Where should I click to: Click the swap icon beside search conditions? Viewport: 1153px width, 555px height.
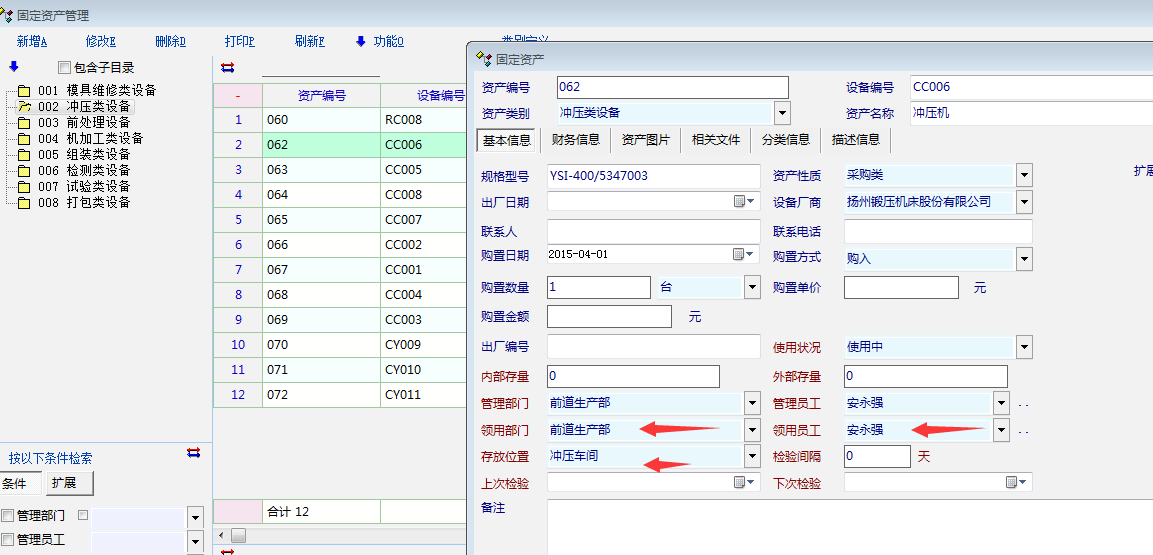point(194,453)
